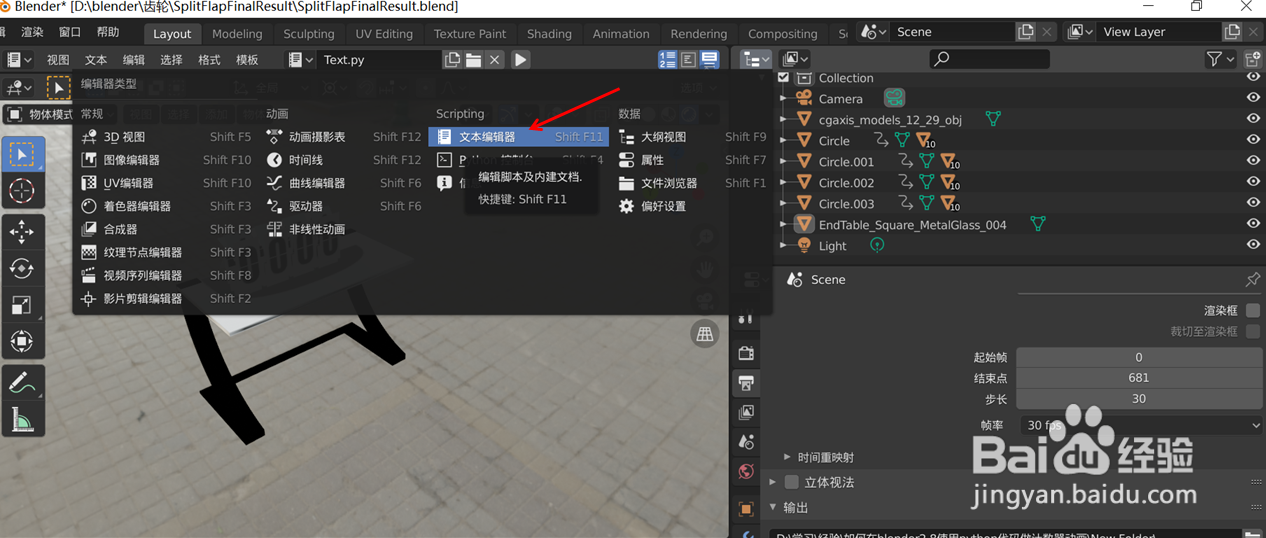
Task: Open the World properties tab icon
Action: (x=746, y=472)
